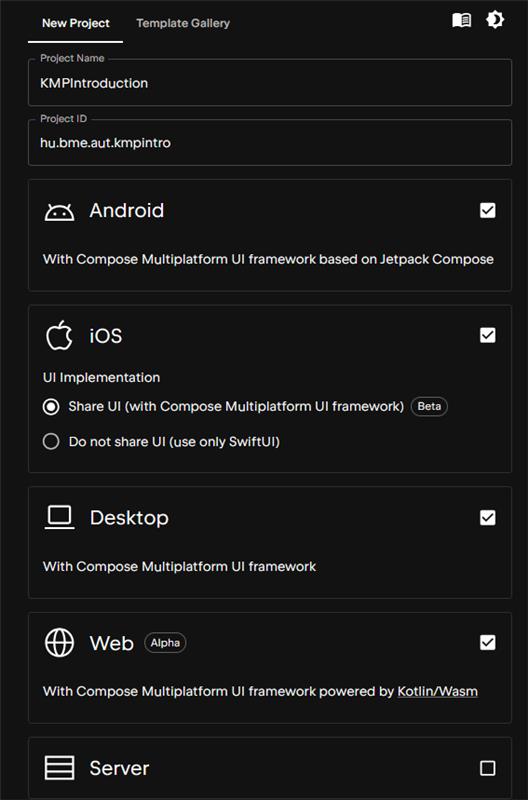Screen dimensions: 528x800
Task: Click the Desktop laptop icon
Action: coord(60,517)
